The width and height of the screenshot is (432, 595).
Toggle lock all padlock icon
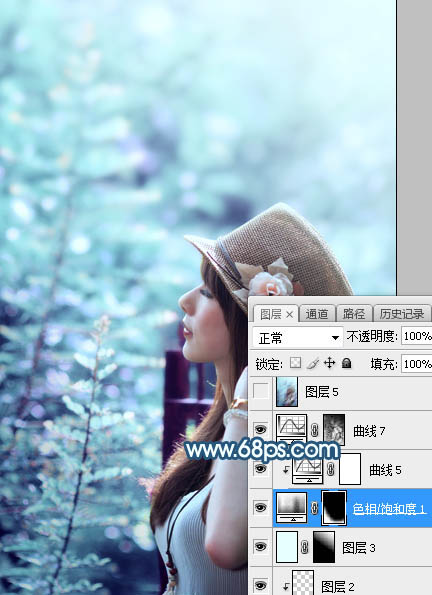point(346,363)
